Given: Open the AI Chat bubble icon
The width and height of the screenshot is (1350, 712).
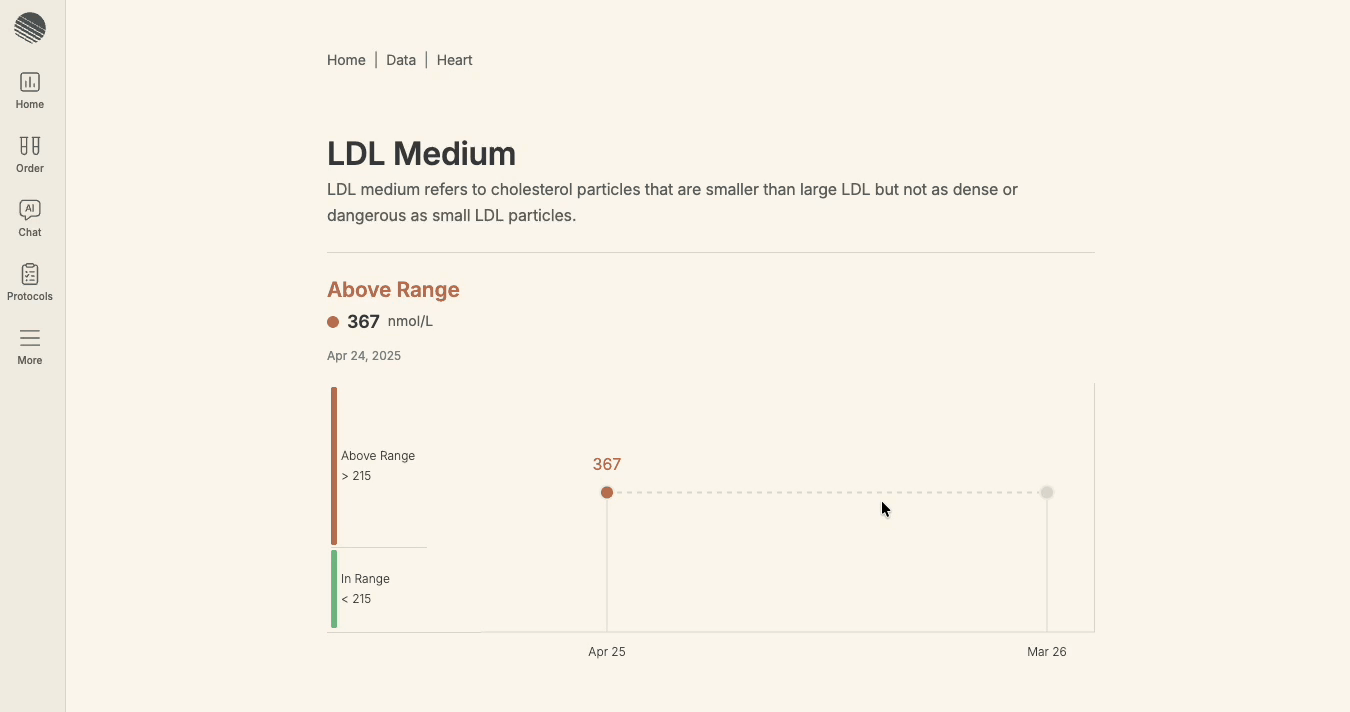Looking at the screenshot, I should click(30, 210).
